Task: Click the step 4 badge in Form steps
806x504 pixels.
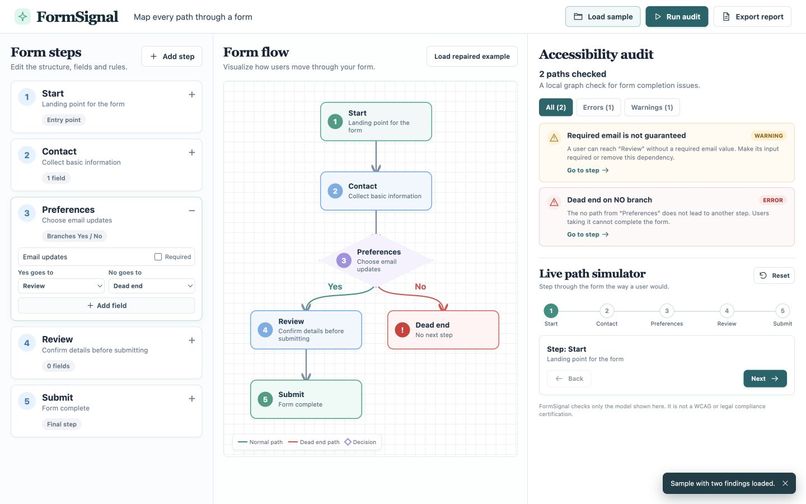Action: click(x=27, y=343)
